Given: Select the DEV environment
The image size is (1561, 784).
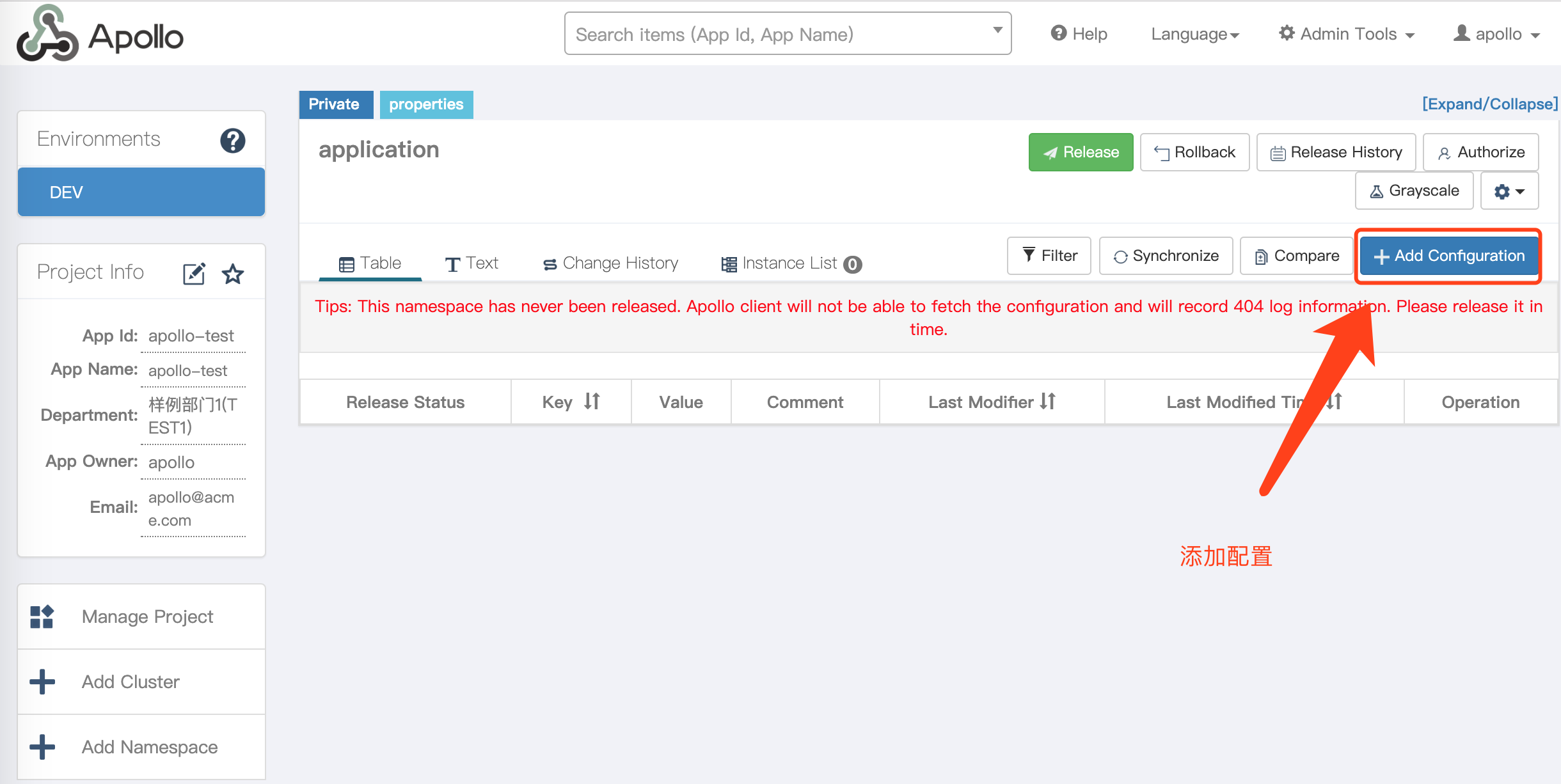Looking at the screenshot, I should 141,192.
